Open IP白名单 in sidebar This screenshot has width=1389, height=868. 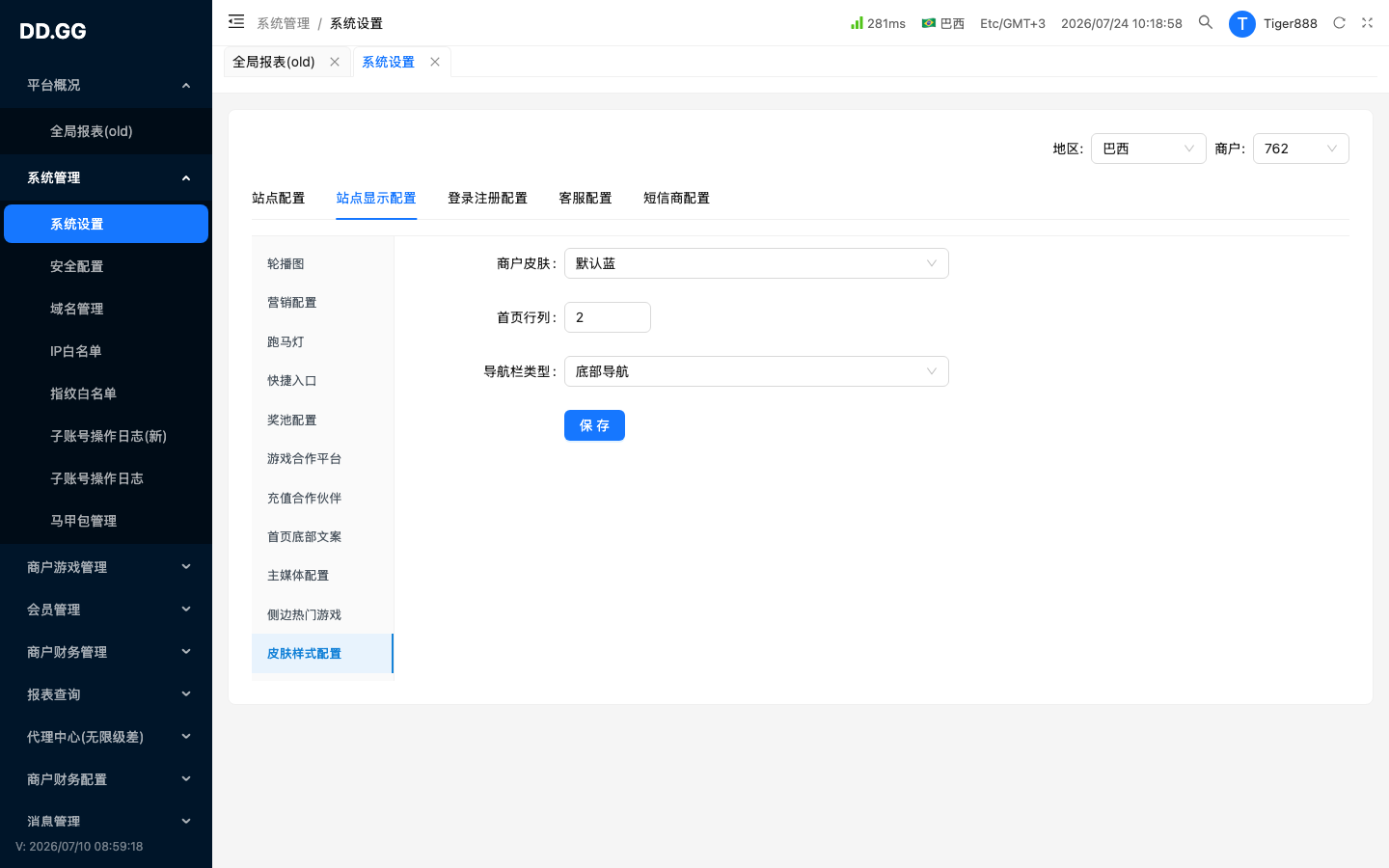pyautogui.click(x=106, y=351)
